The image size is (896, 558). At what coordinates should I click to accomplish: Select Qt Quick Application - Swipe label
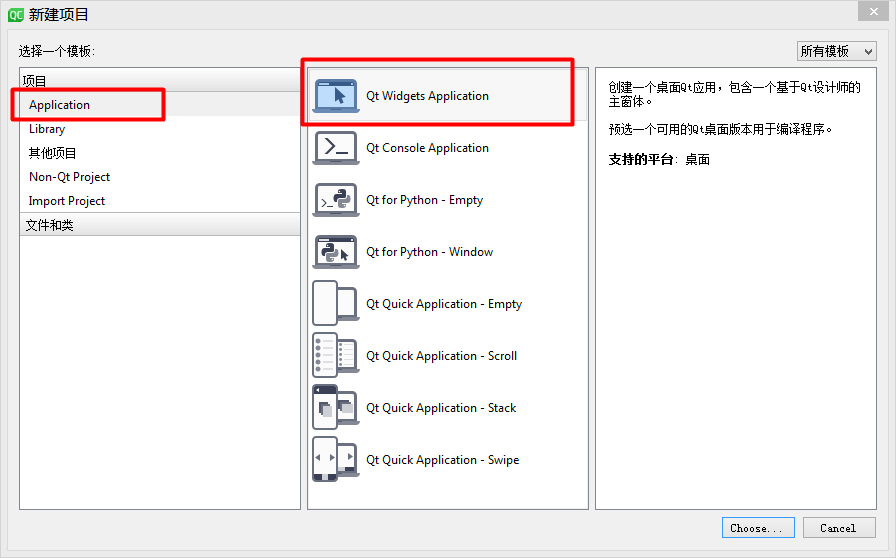443,460
